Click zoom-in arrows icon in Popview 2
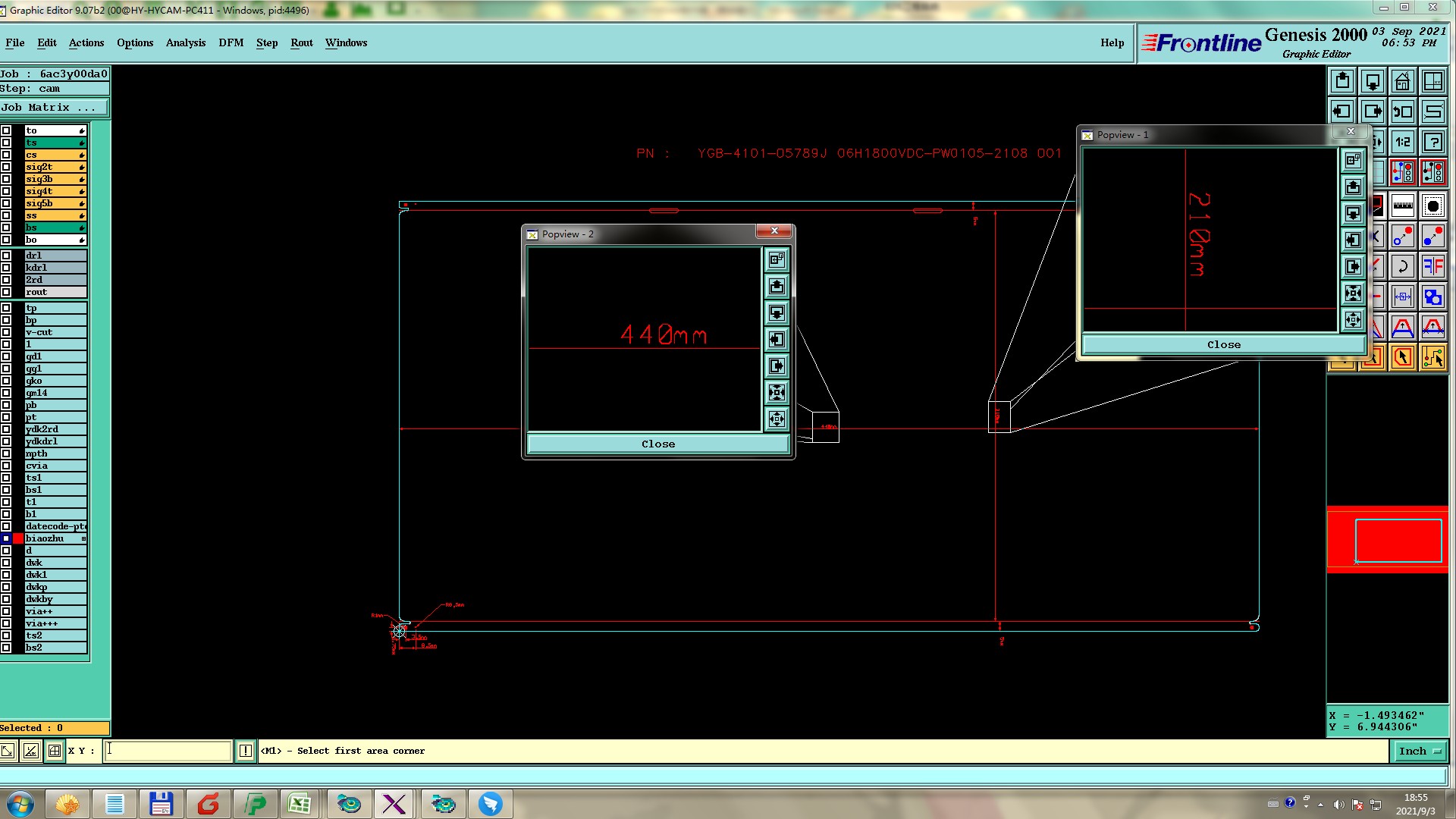Viewport: 1456px width, 819px height. [x=777, y=393]
